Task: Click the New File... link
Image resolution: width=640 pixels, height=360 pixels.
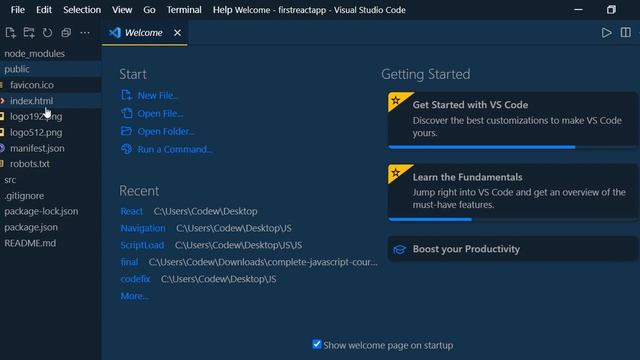Action: [158, 96]
